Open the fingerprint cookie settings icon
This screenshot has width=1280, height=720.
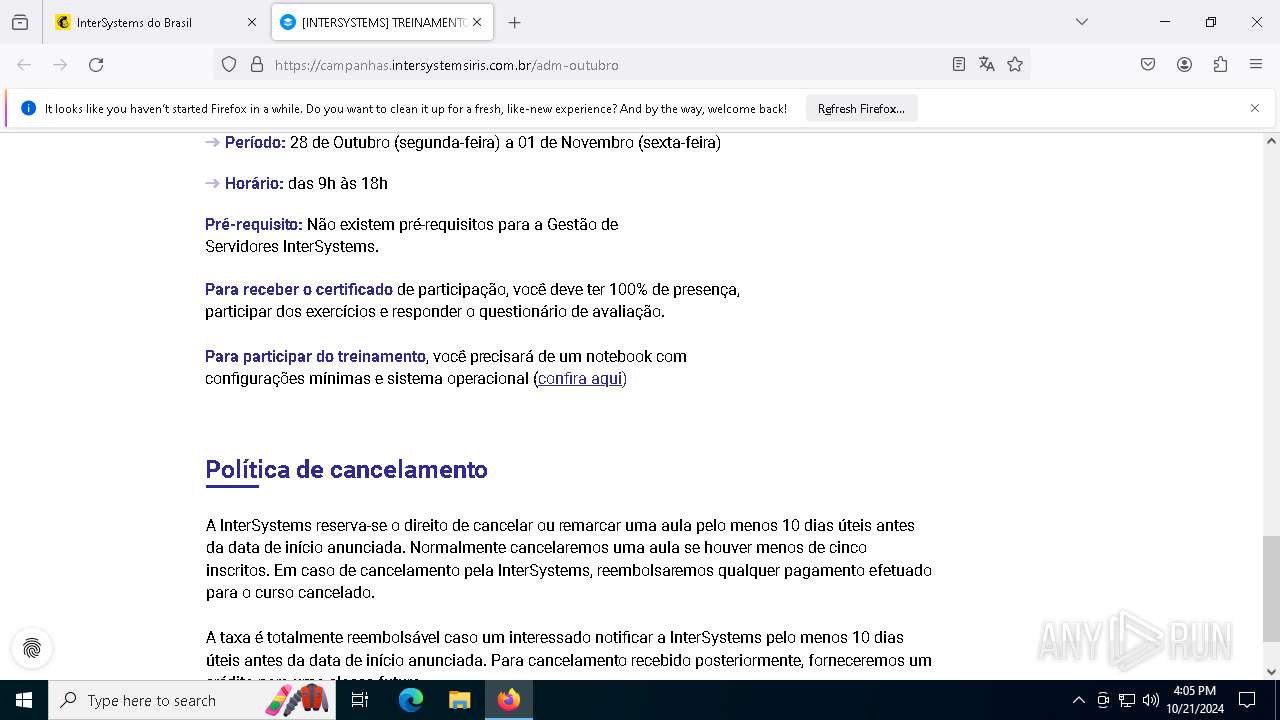pyautogui.click(x=32, y=648)
